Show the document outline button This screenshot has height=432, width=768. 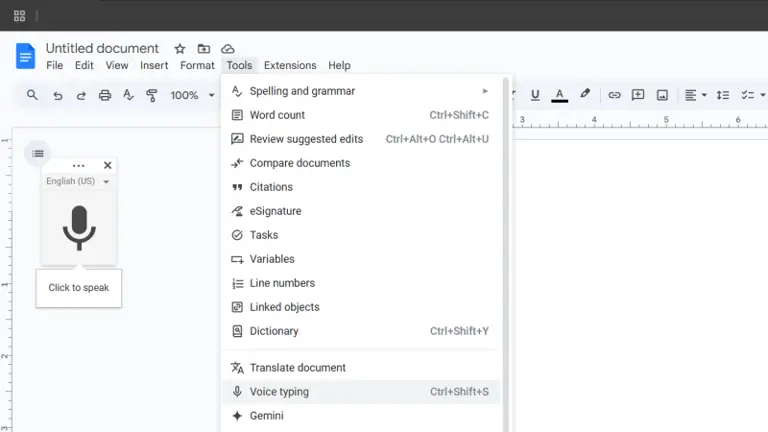click(38, 154)
